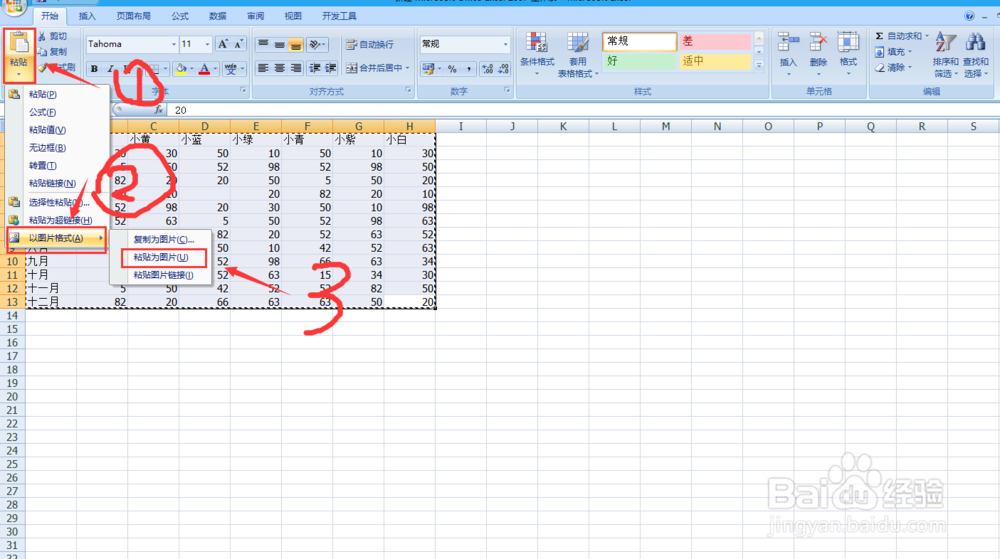The height and width of the screenshot is (559, 1000).
Task: Apply the Good (好) green cell style
Action: point(639,61)
